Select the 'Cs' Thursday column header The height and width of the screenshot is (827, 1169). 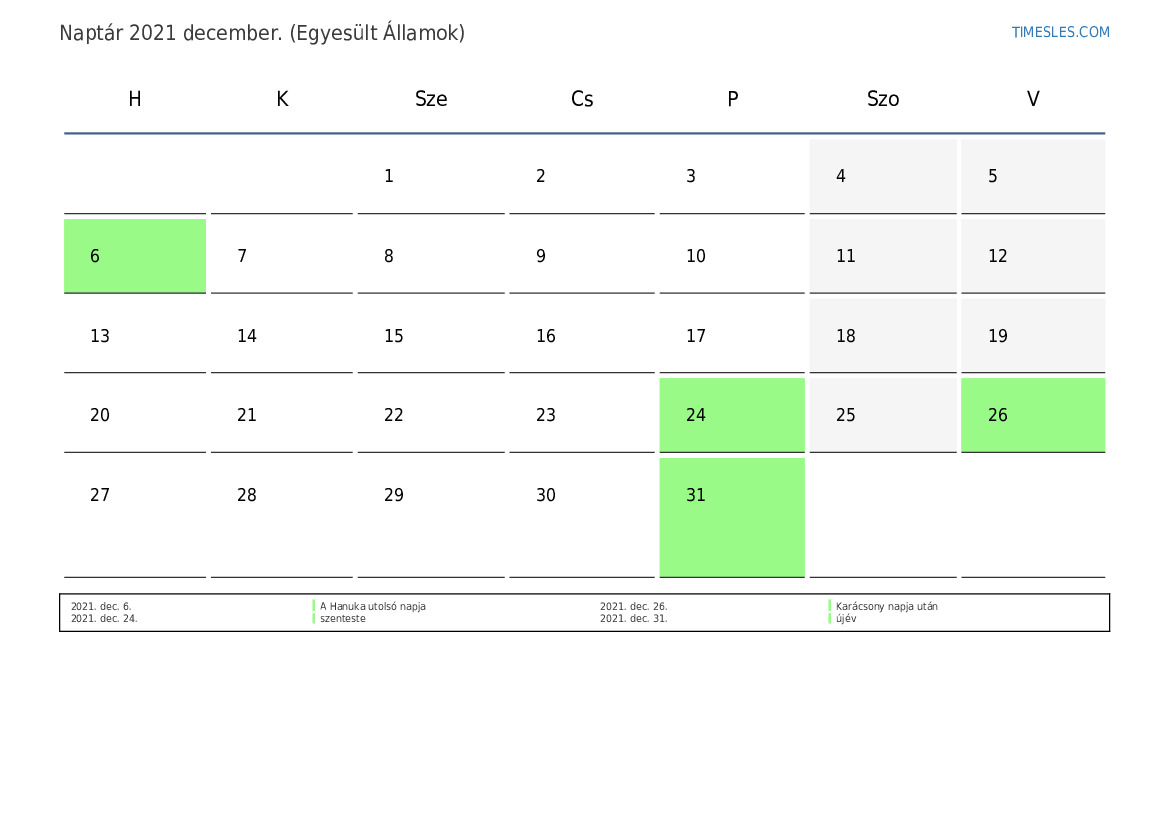582,99
